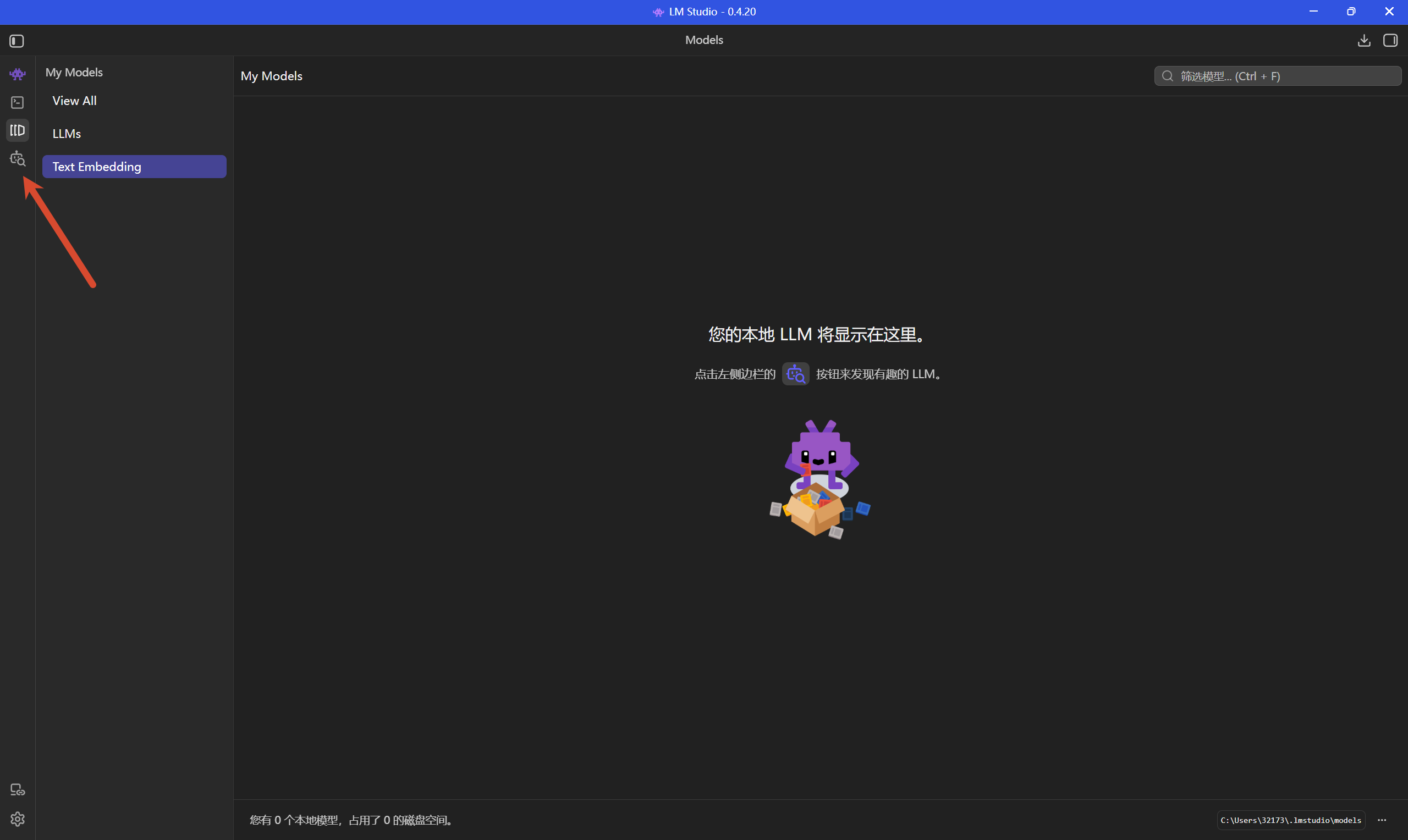This screenshot has width=1408, height=840.
Task: Select the My Models library icon
Action: coord(18,130)
